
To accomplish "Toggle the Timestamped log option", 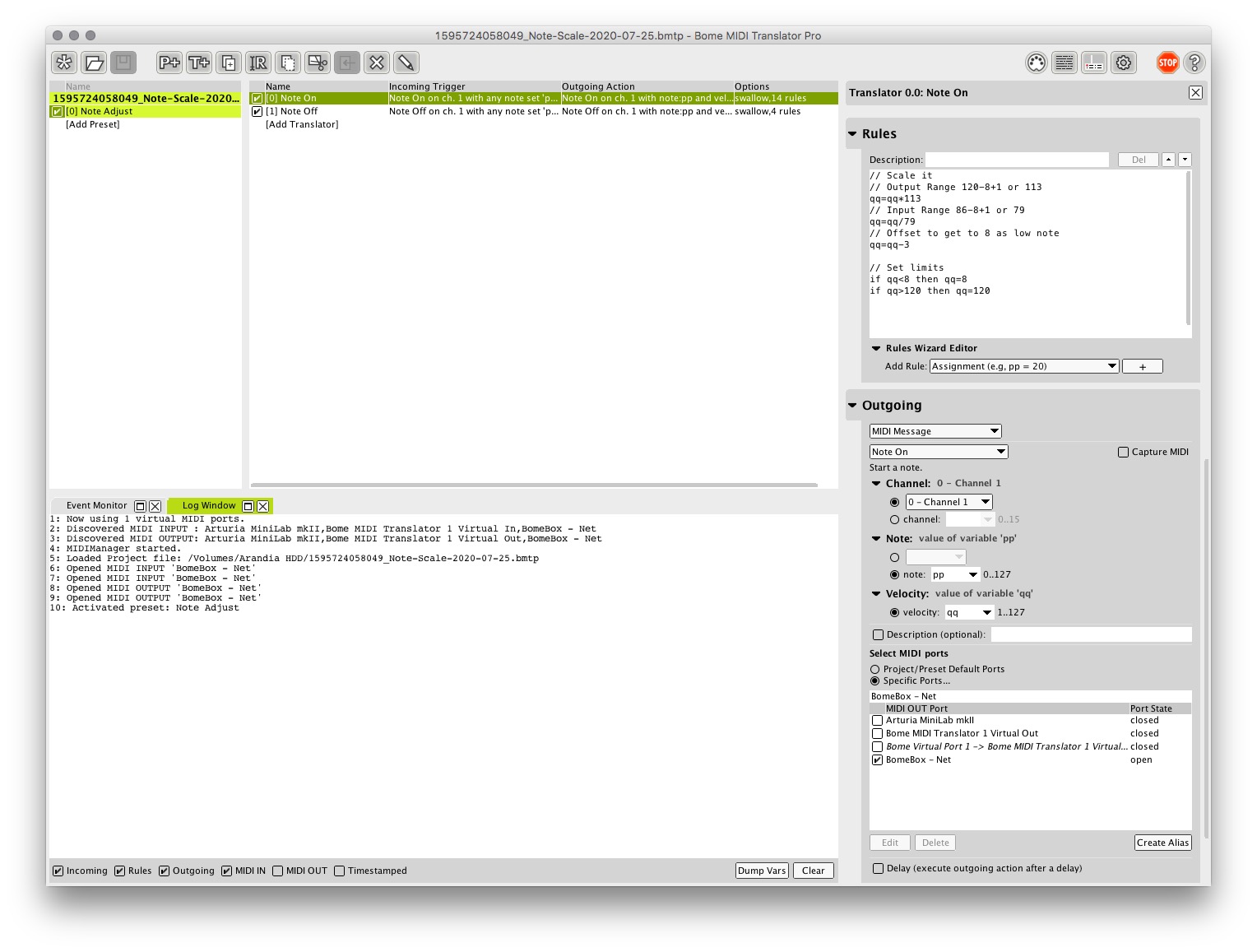I will (339, 871).
